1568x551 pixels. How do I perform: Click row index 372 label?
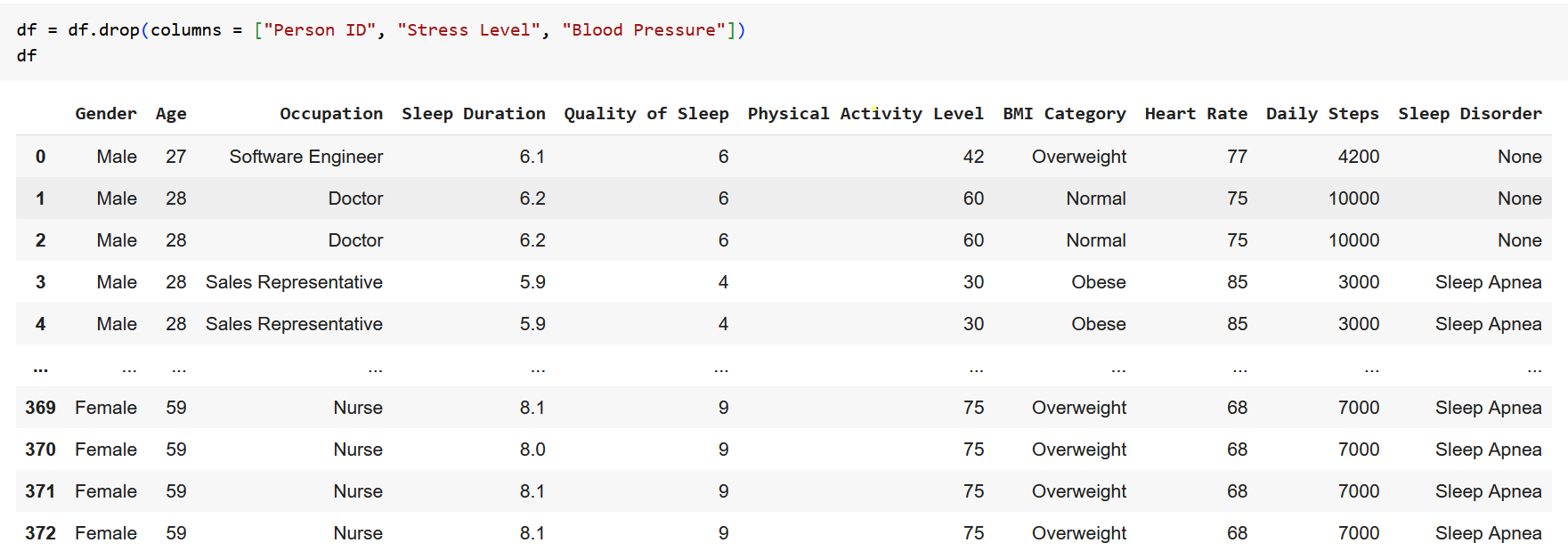coord(40,533)
